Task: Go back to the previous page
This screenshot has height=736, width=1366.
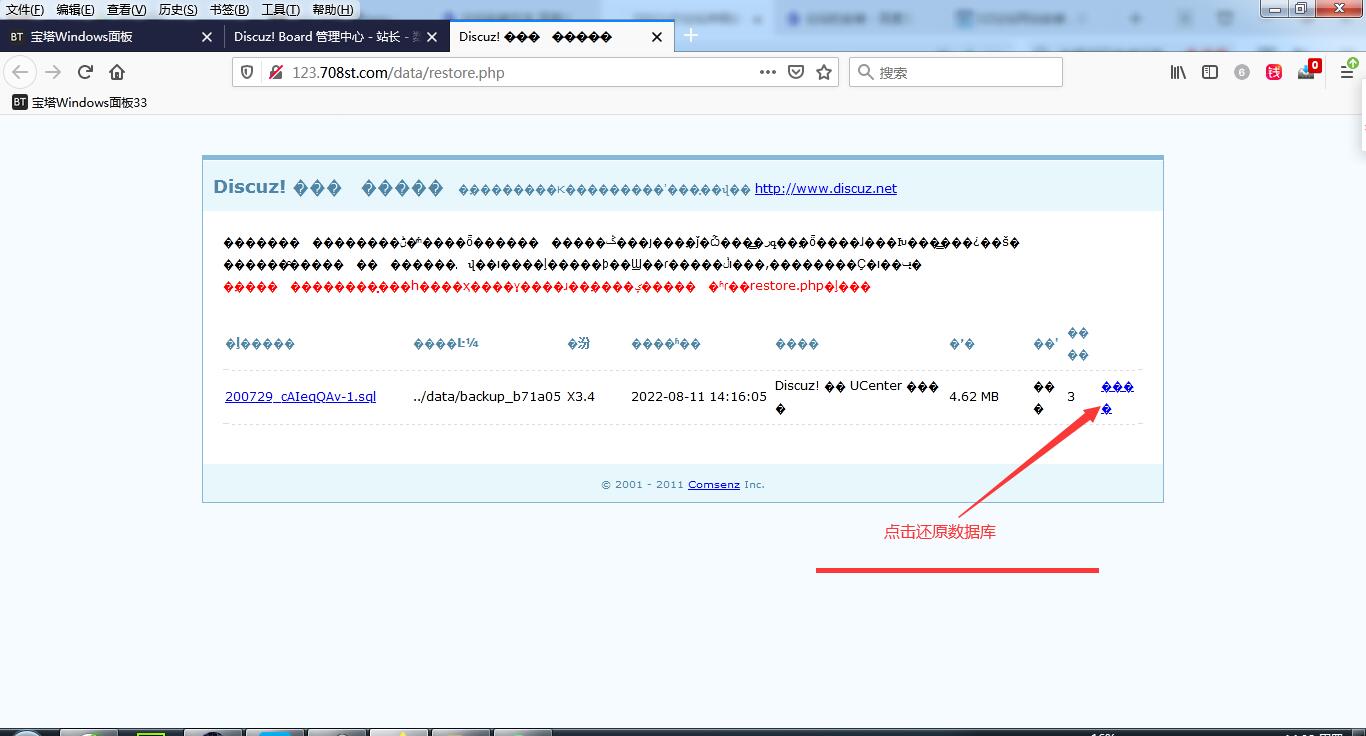Action: 21,72
